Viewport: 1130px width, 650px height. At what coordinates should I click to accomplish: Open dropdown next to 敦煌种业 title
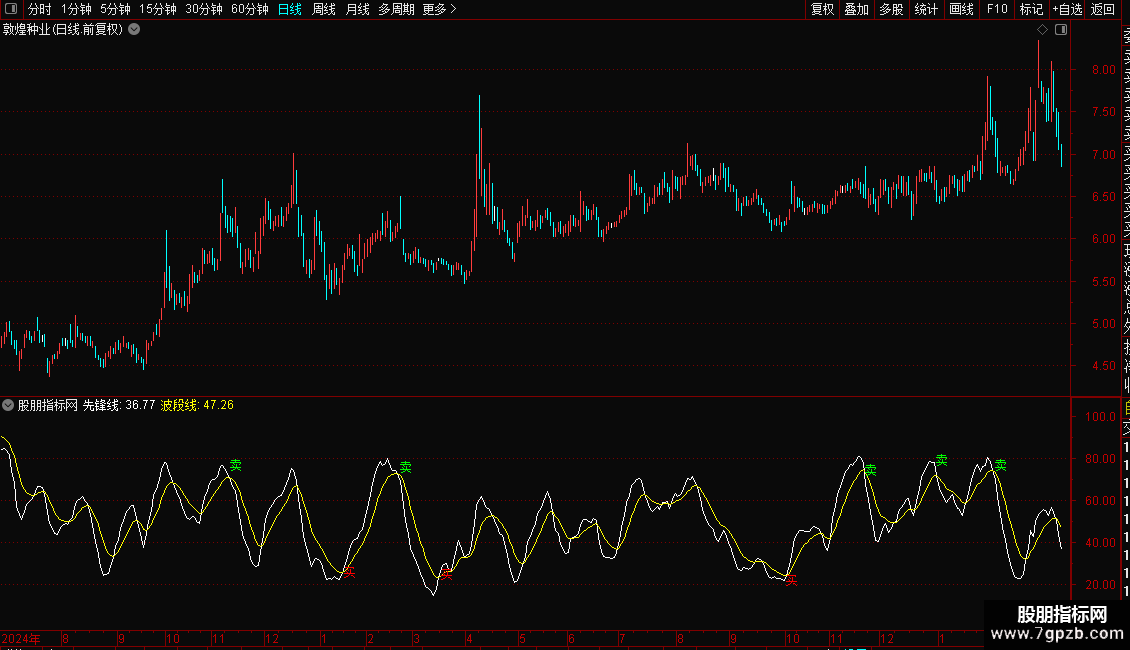pos(134,30)
